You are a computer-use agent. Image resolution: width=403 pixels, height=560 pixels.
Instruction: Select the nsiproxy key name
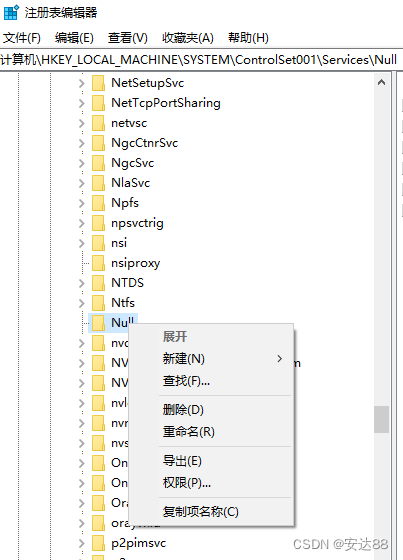(135, 264)
